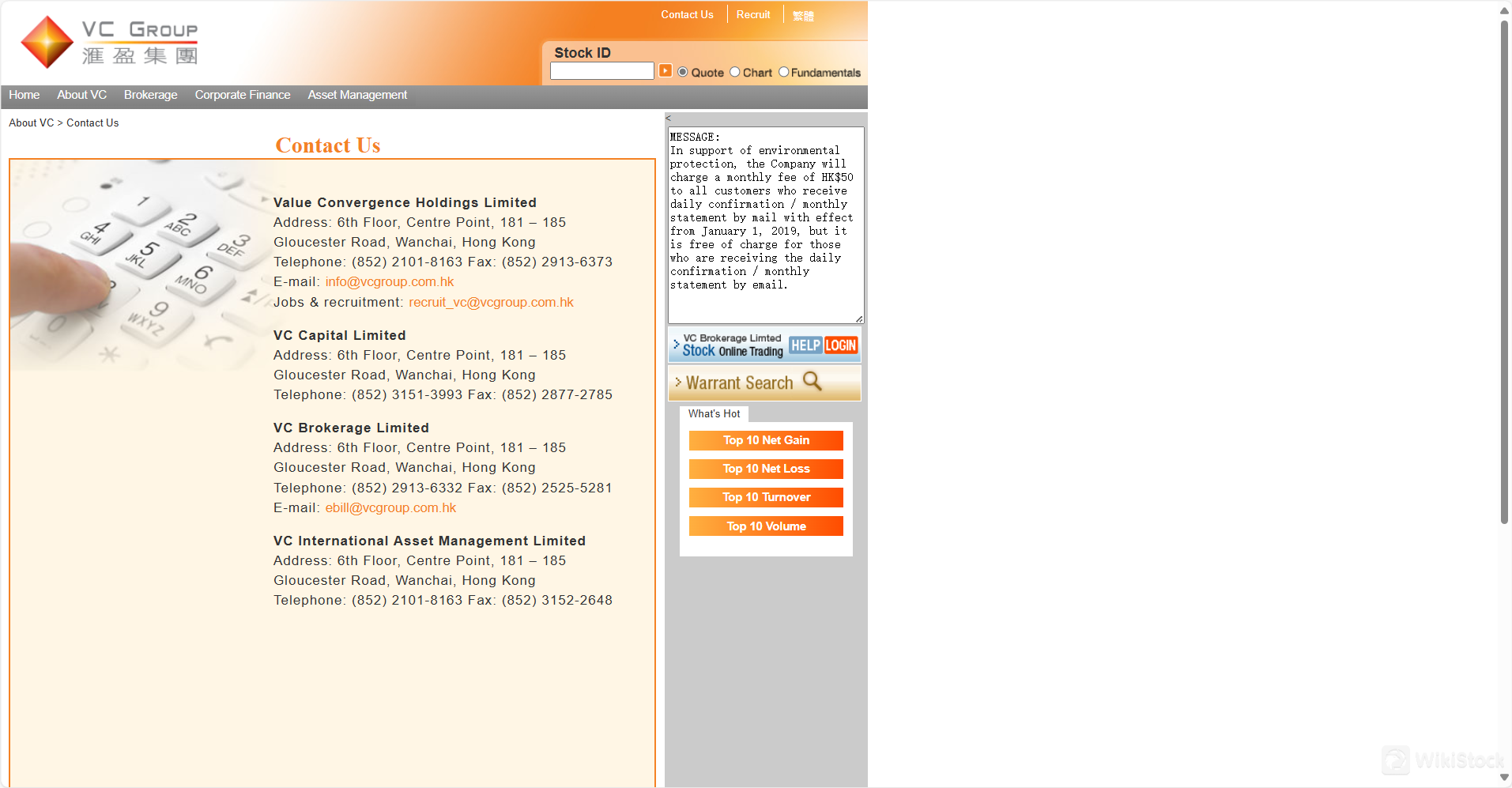Focus the Stock ID input field
This screenshot has height=788, width=1512.
pos(602,71)
